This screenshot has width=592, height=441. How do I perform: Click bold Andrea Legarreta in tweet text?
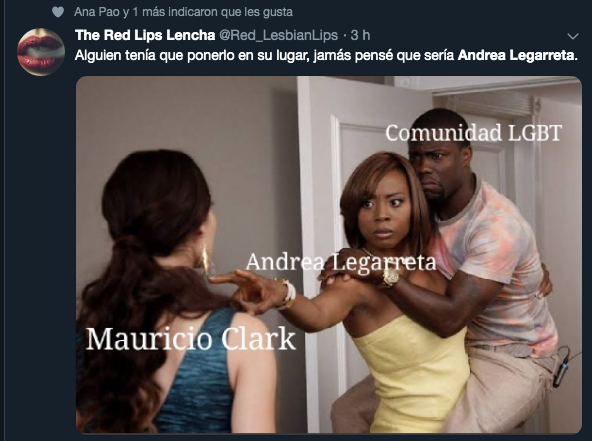(x=517, y=56)
